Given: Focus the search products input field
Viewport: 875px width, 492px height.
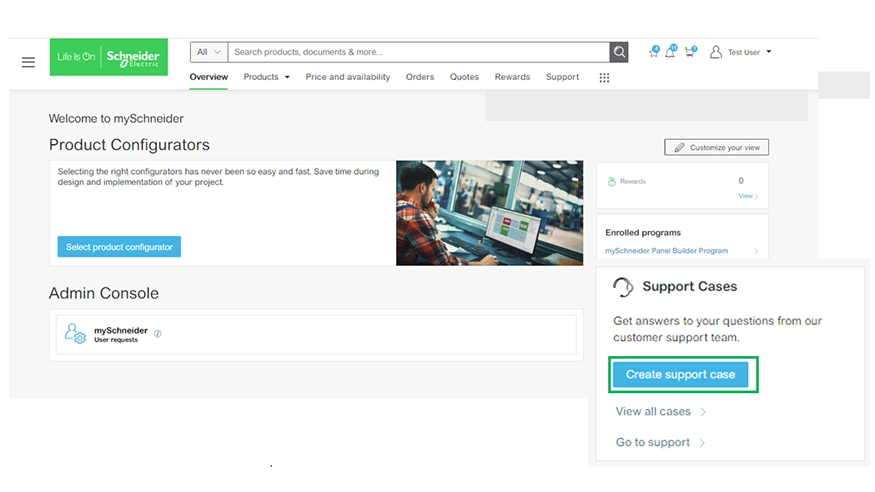Looking at the screenshot, I should tap(419, 52).
